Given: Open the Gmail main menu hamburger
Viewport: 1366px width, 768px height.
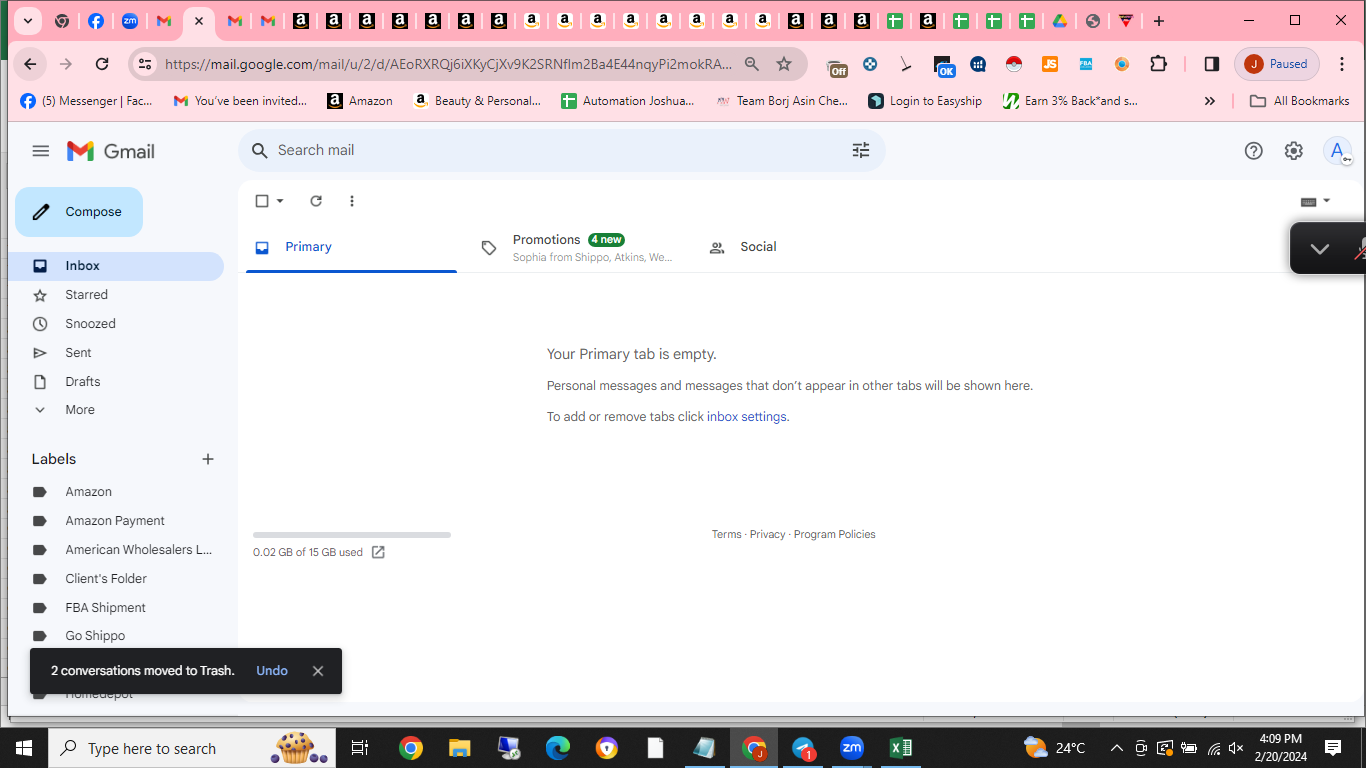Looking at the screenshot, I should coord(40,151).
